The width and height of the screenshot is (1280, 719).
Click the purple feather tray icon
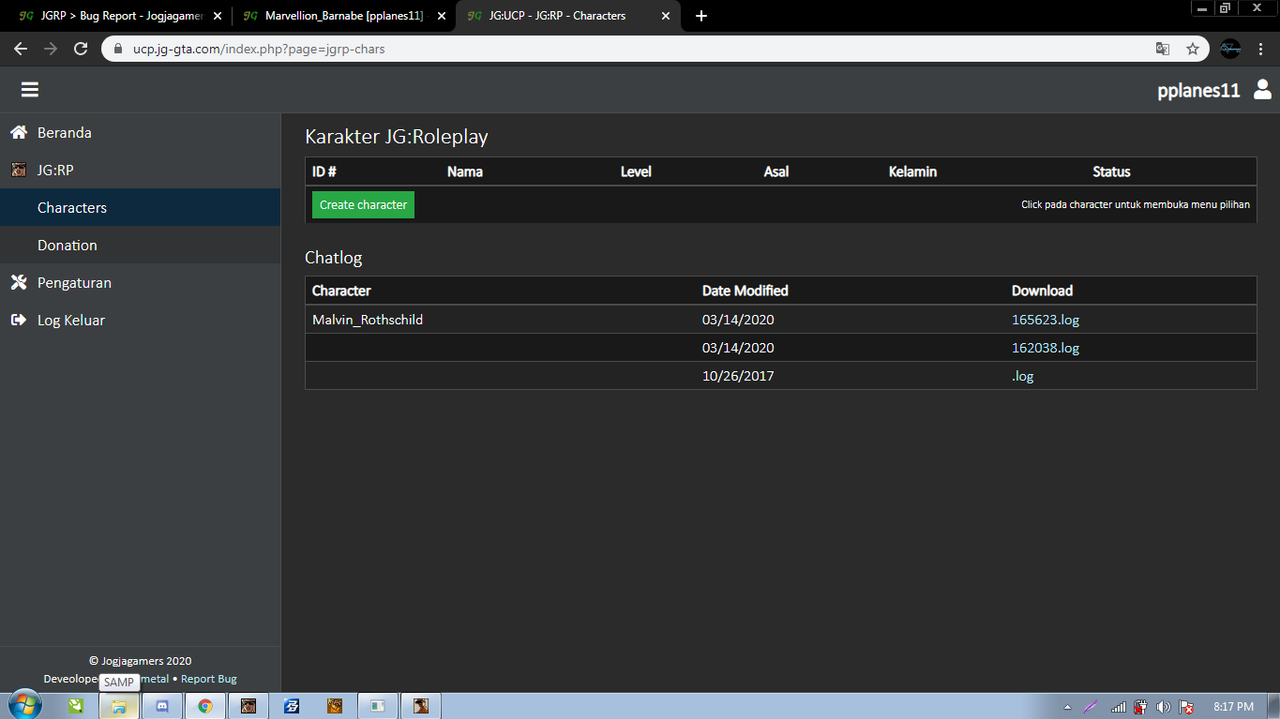pos(1092,706)
